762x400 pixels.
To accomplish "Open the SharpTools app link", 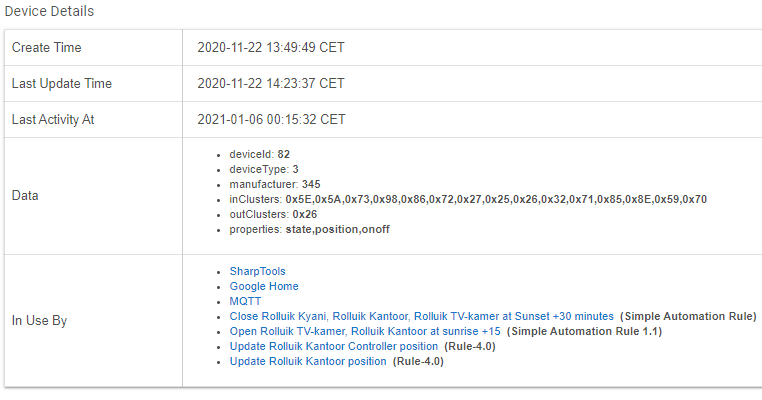I will 257,271.
